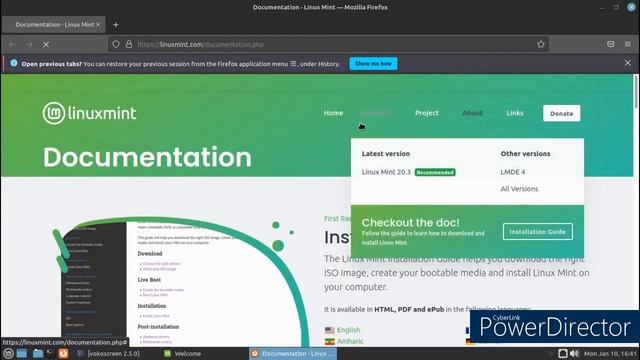This screenshot has width=640, height=360.
Task: Open the volume speaker icon
Action: coord(574,353)
